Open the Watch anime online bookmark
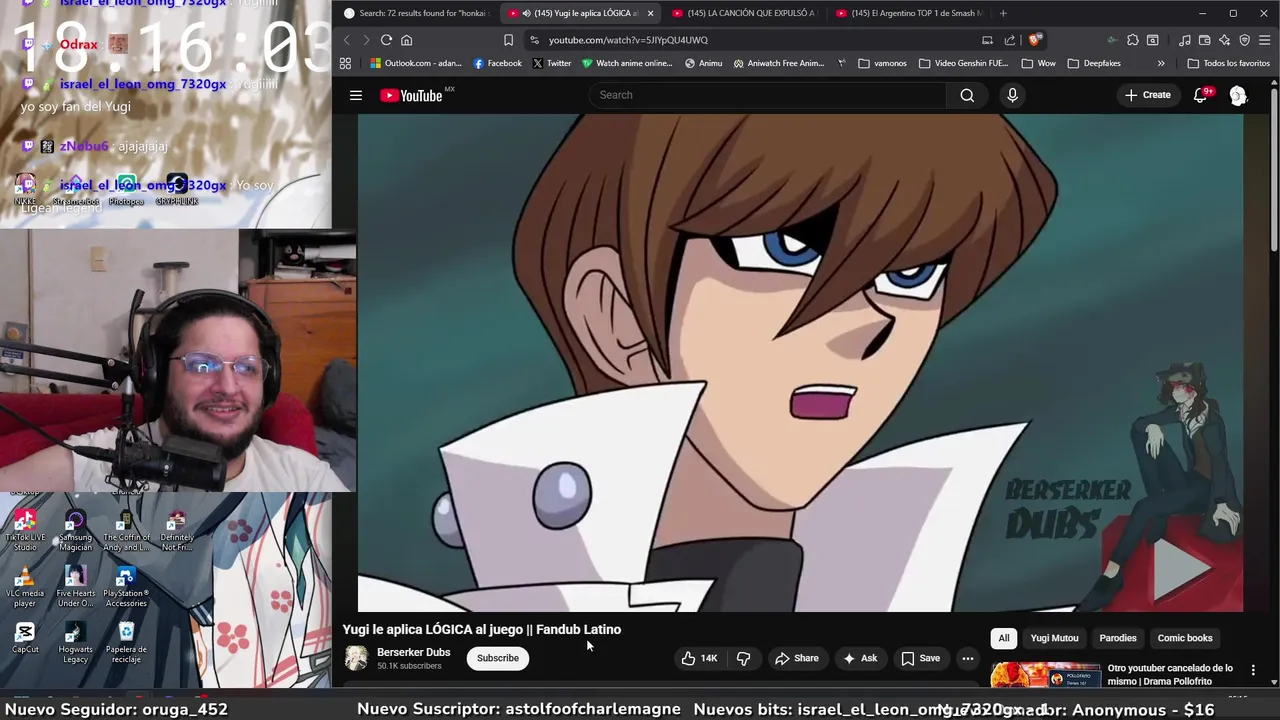This screenshot has height=720, width=1280. (x=627, y=63)
